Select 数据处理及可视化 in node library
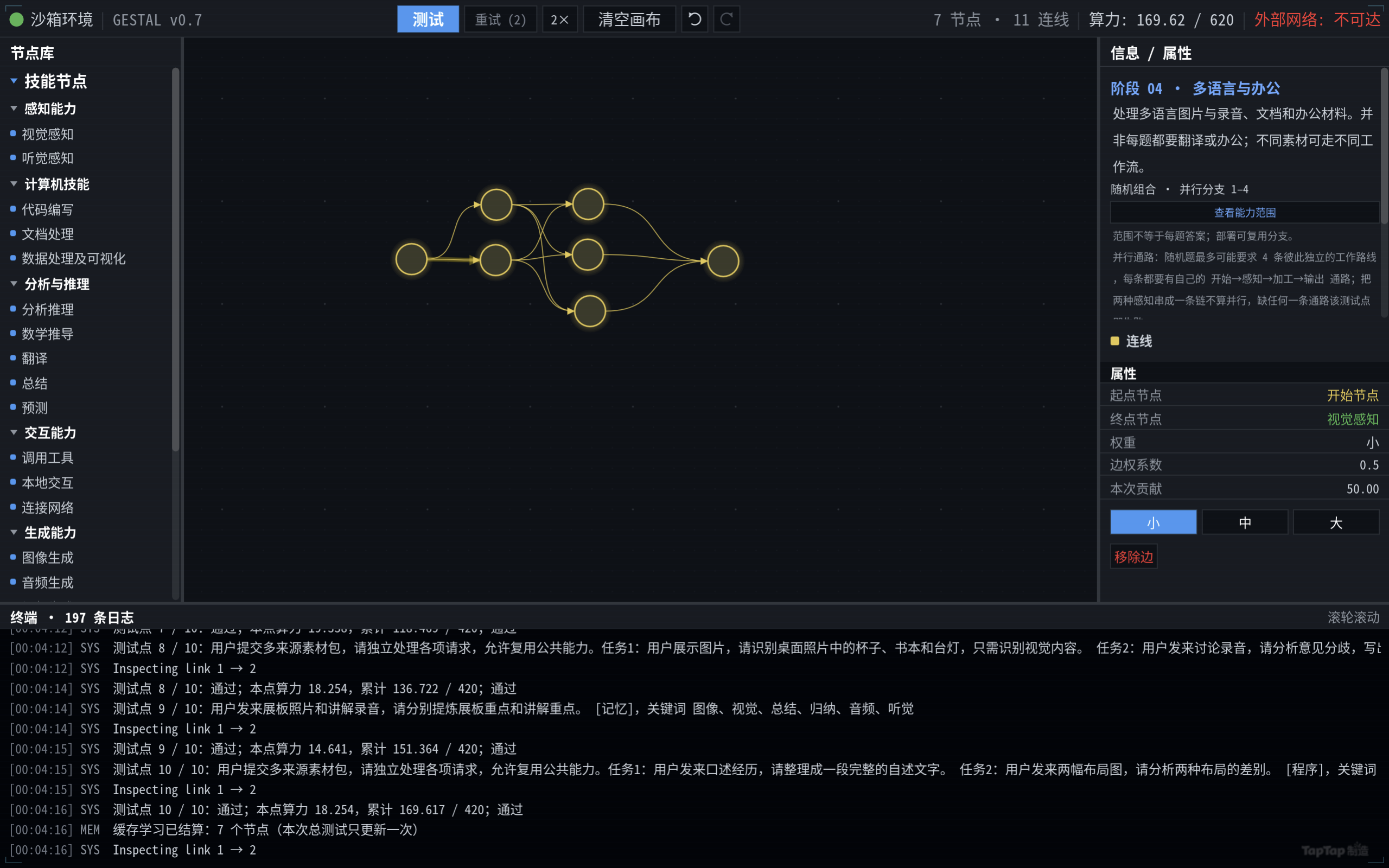Image resolution: width=1389 pixels, height=868 pixels. (73, 258)
